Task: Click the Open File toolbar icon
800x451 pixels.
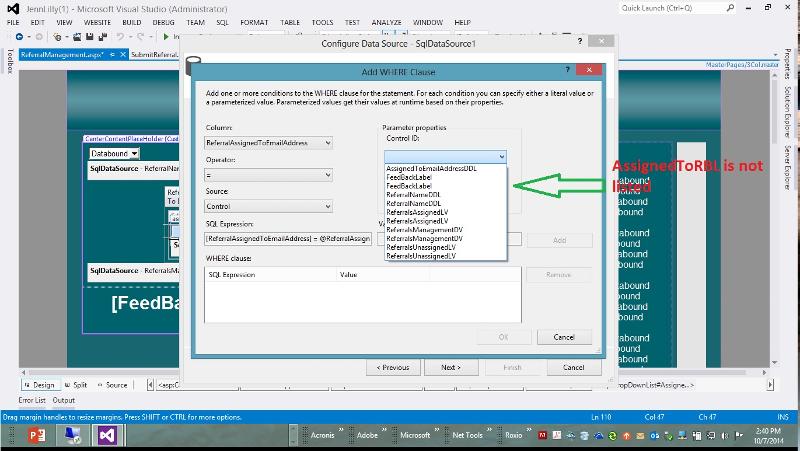Action: coord(77,37)
